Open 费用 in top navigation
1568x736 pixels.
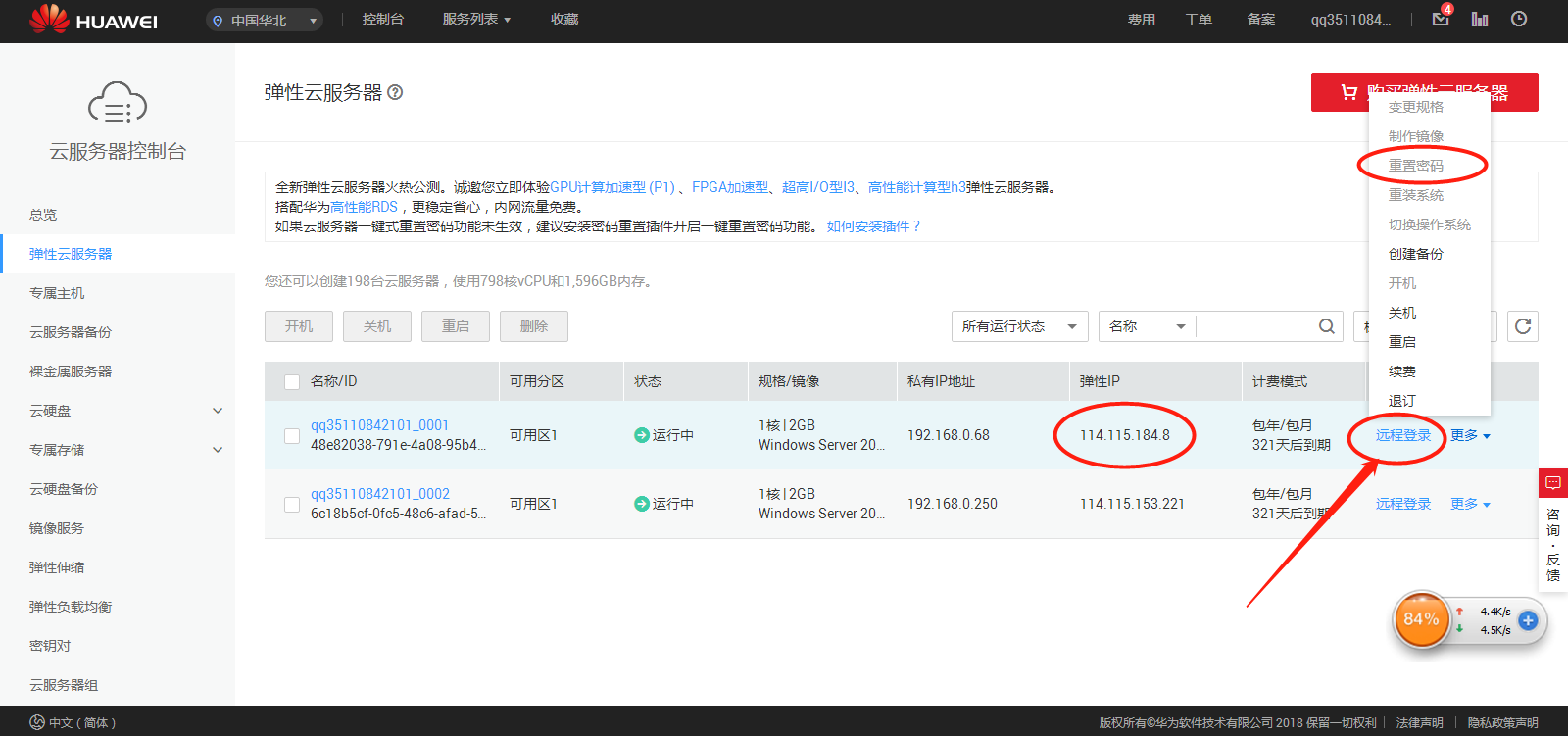[1142, 20]
